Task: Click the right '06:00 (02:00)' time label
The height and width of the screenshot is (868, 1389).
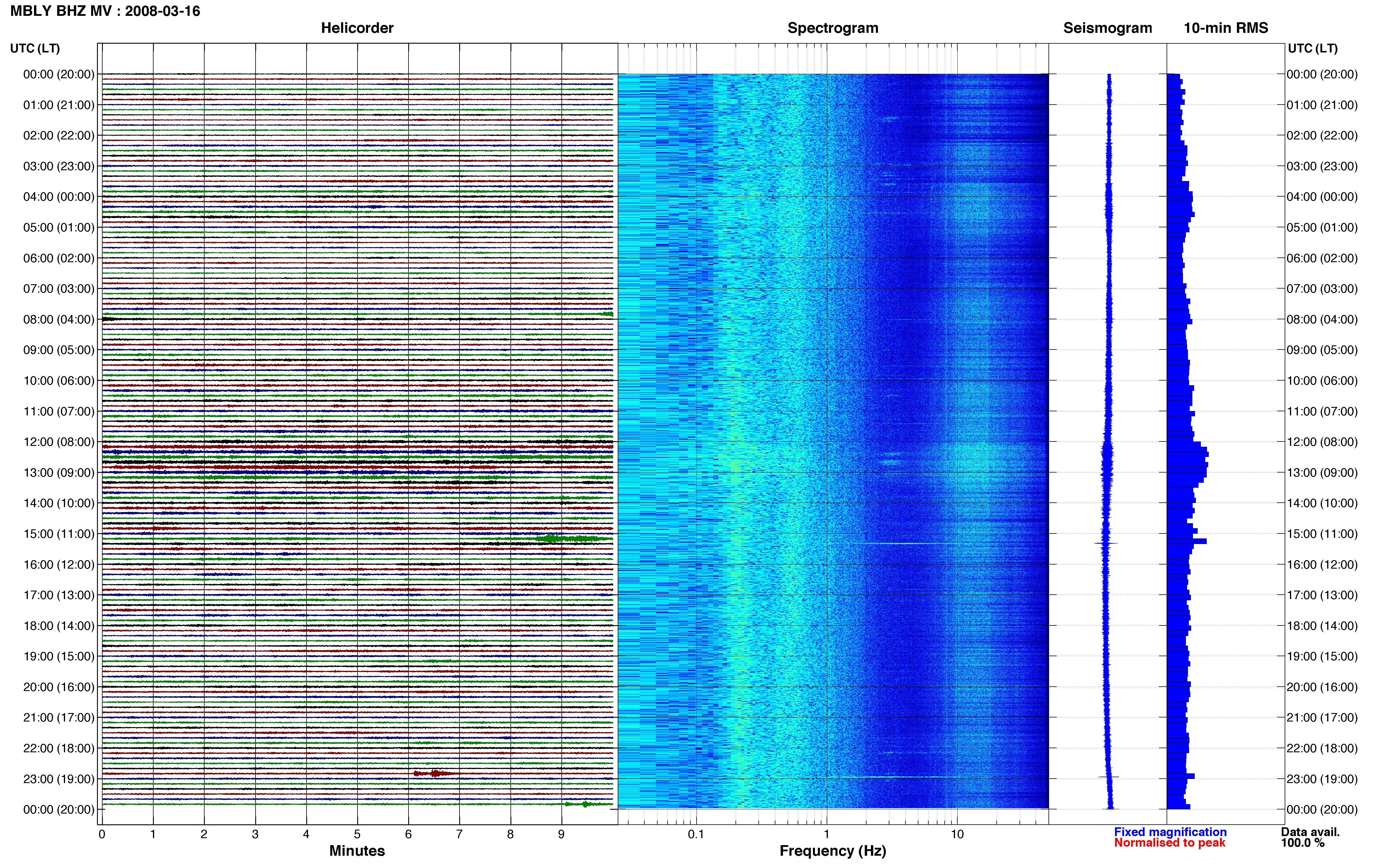Action: coord(1322,258)
